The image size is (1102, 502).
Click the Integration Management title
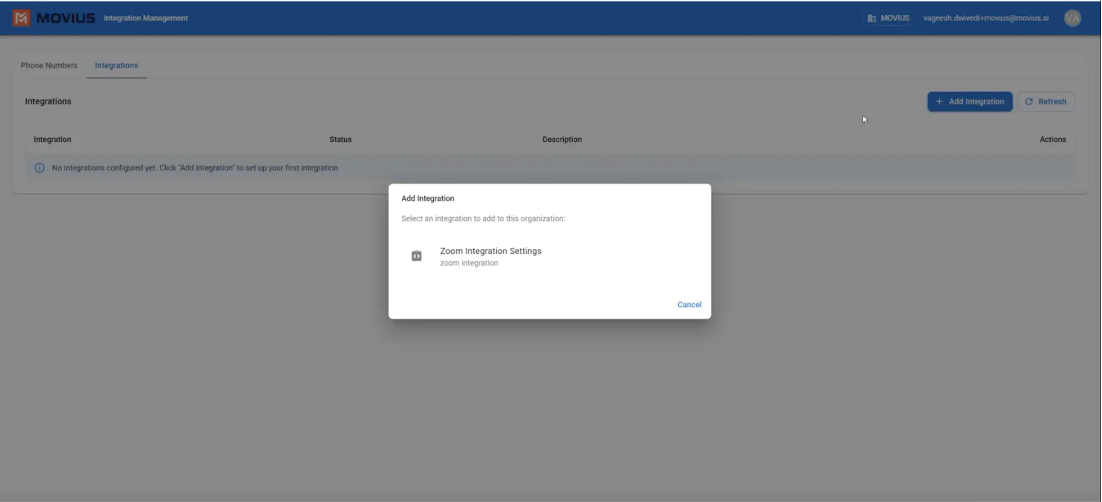(x=145, y=18)
